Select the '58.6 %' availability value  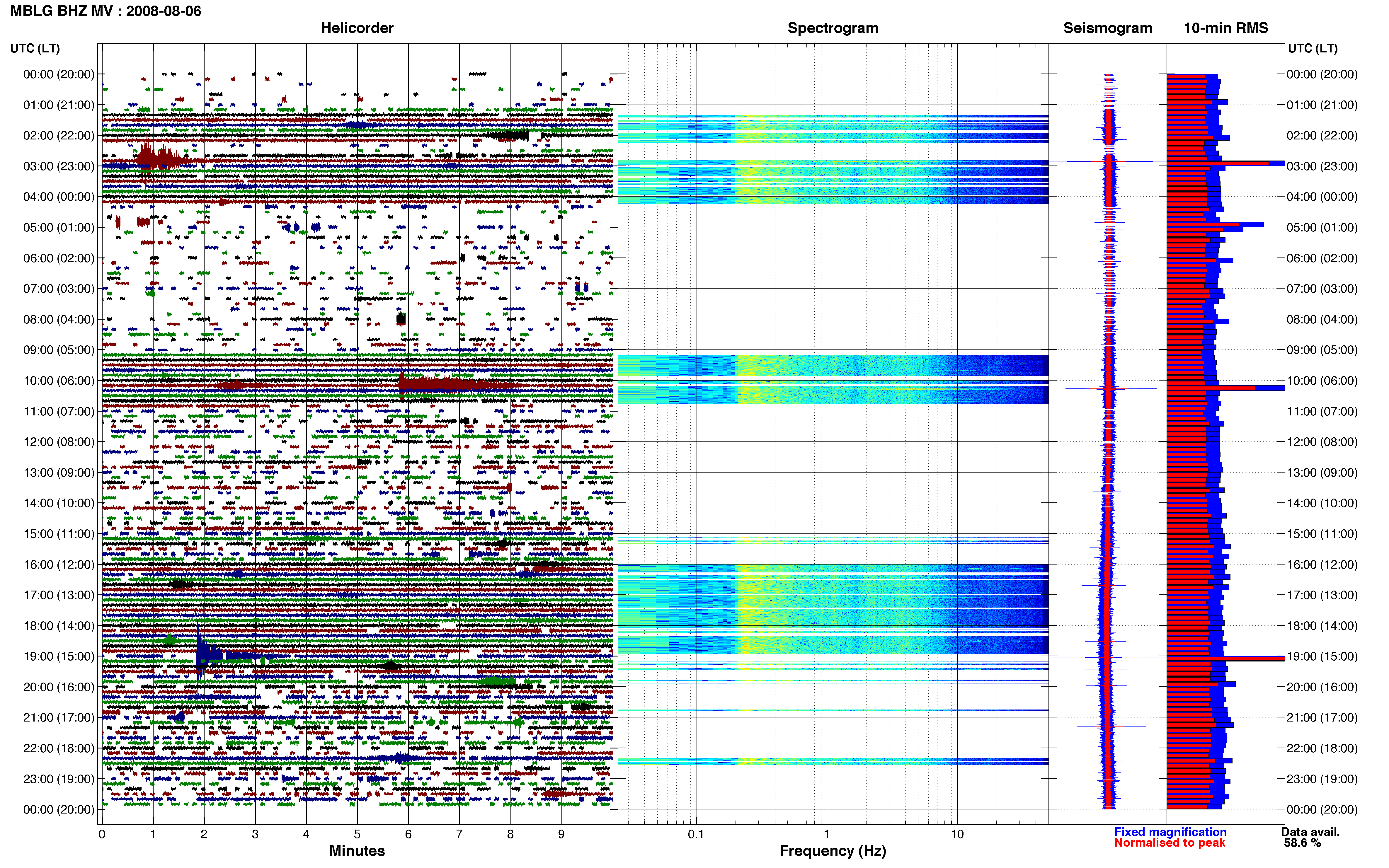1302,843
